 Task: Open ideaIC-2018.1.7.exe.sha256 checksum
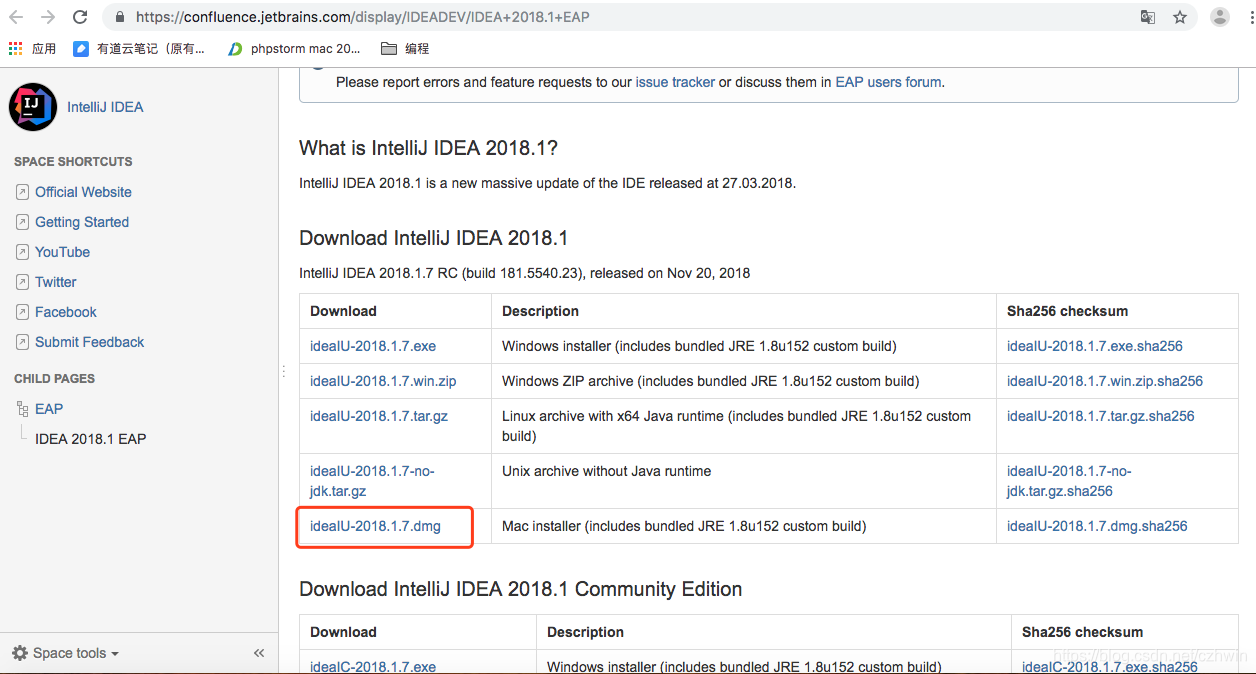click(1110, 667)
